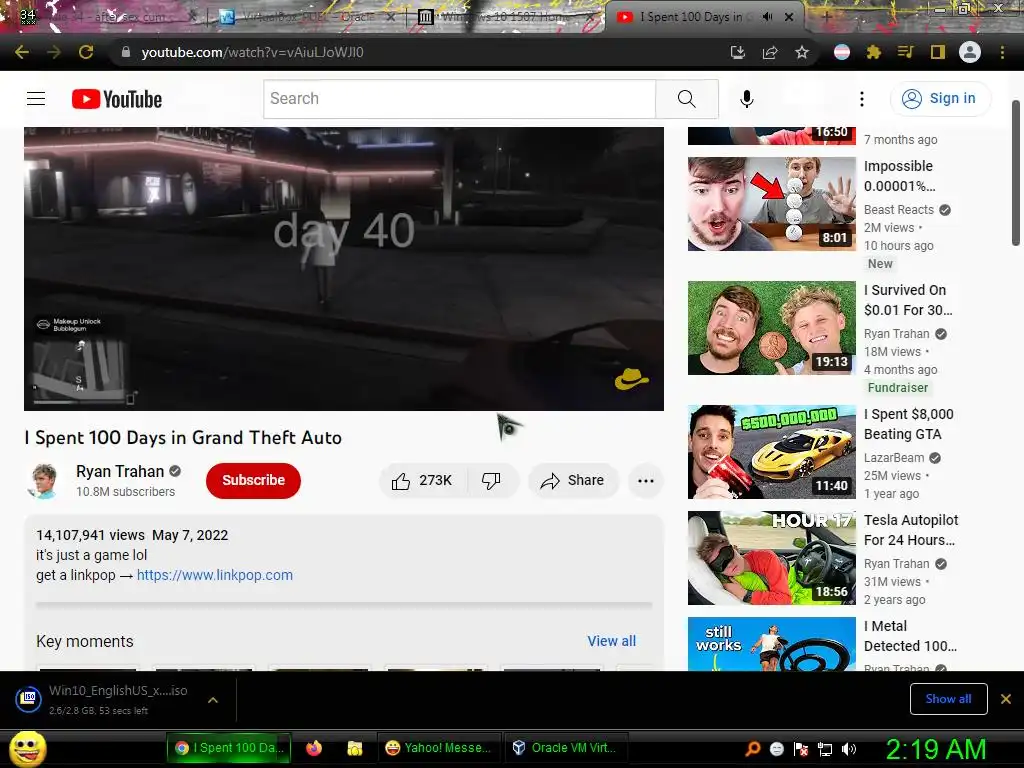This screenshot has height=768, width=1024.
Task: Open YouTube settings three-dot menu
Action: click(861, 99)
